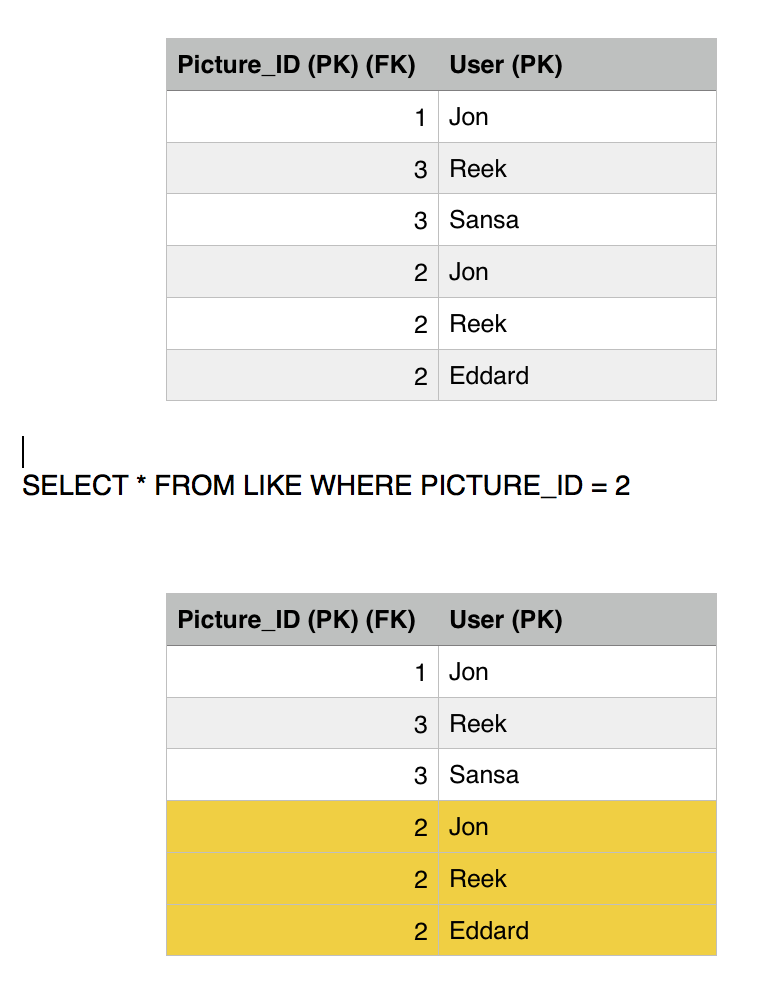Place cursor in the SELECT query text line
The width and height of the screenshot is (772, 994).
(326, 486)
